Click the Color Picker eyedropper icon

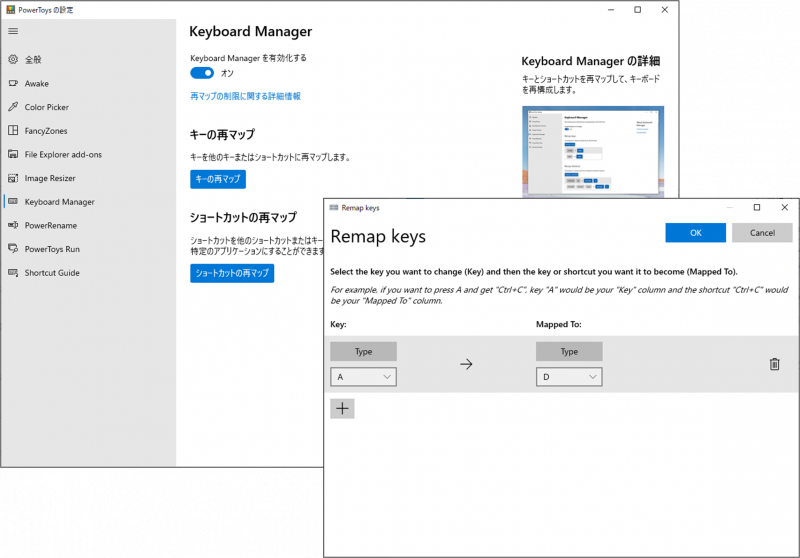(x=13, y=107)
